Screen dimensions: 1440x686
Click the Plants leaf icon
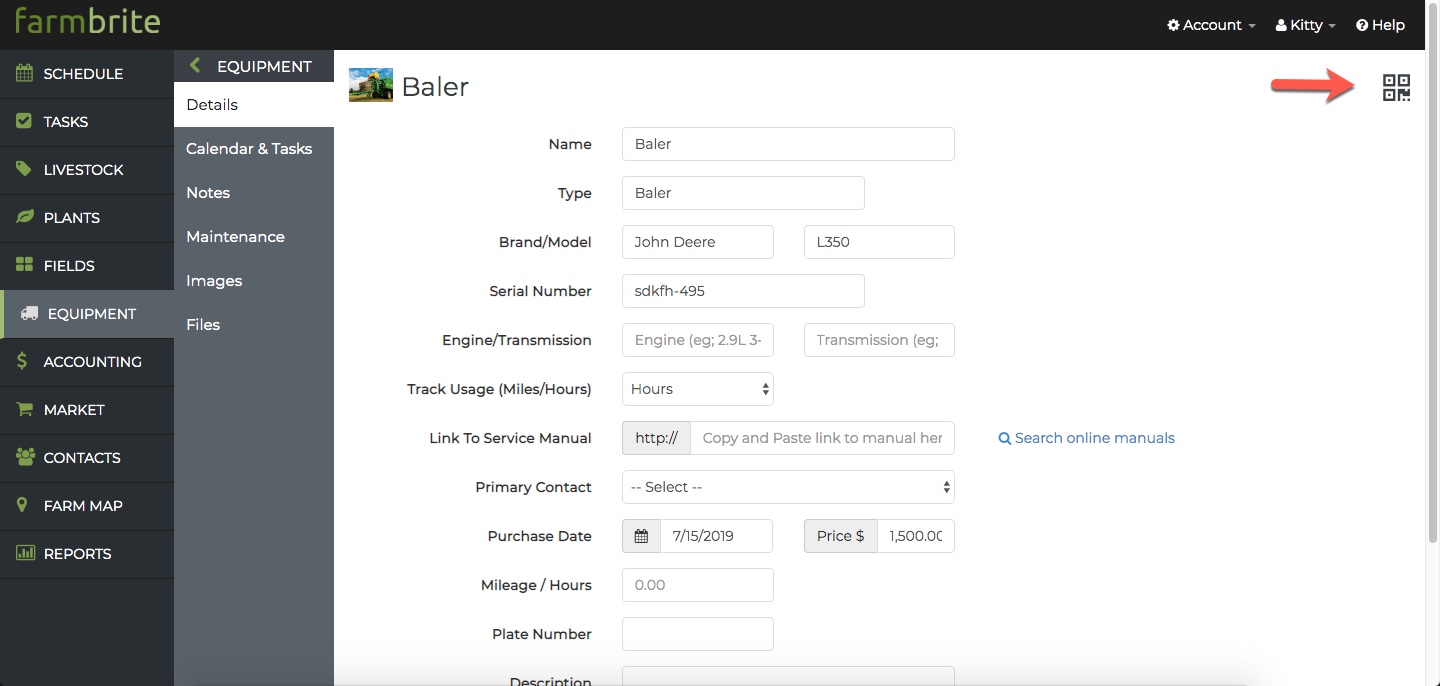pyautogui.click(x=24, y=217)
